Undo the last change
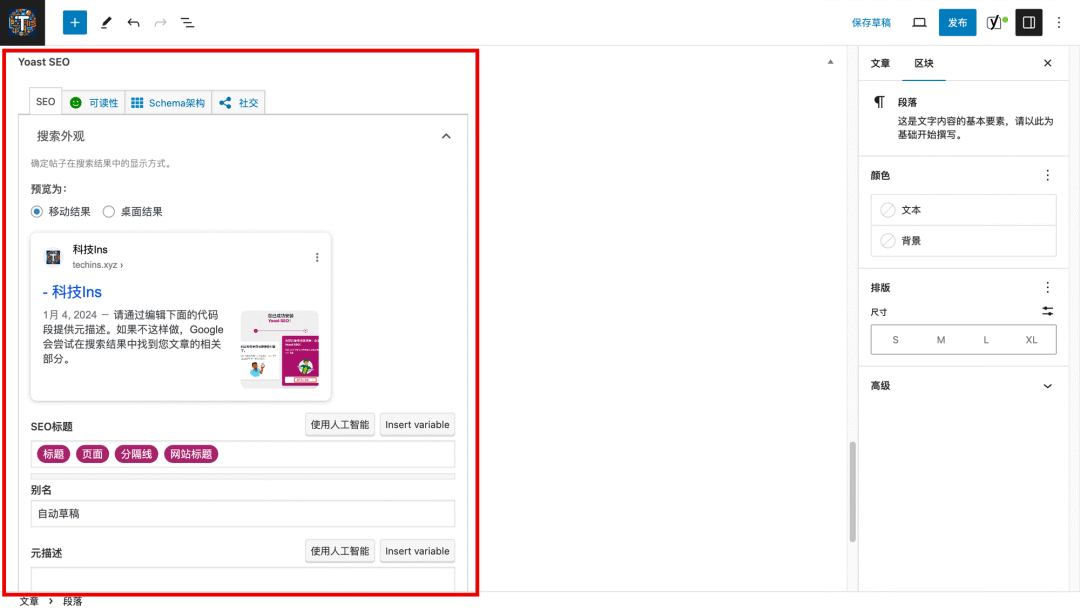This screenshot has height=610, width=1080. 134,23
